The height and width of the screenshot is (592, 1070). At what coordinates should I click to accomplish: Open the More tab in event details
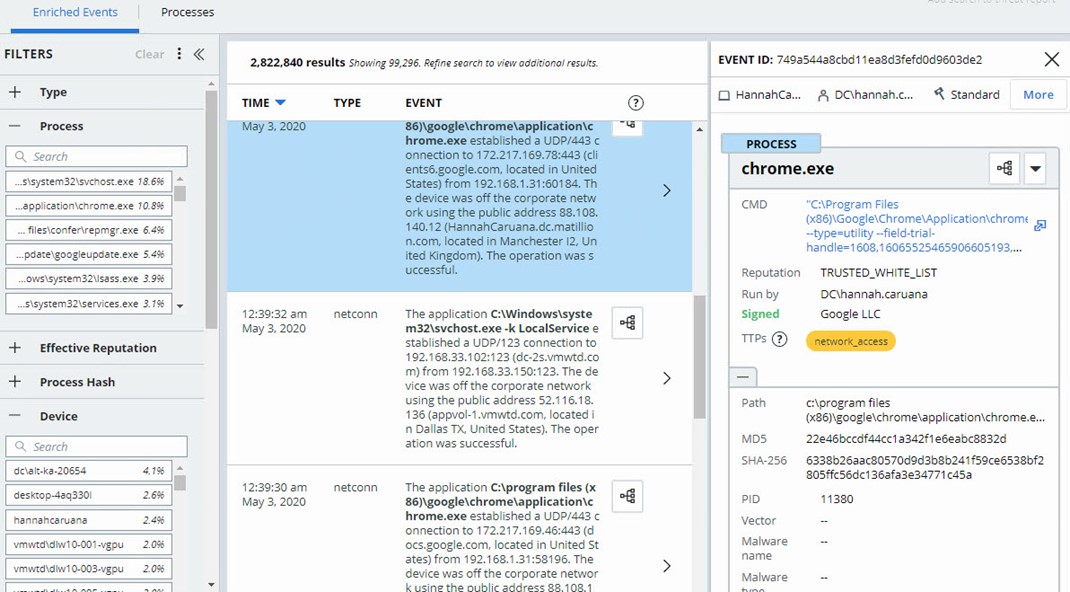pyautogui.click(x=1038, y=95)
